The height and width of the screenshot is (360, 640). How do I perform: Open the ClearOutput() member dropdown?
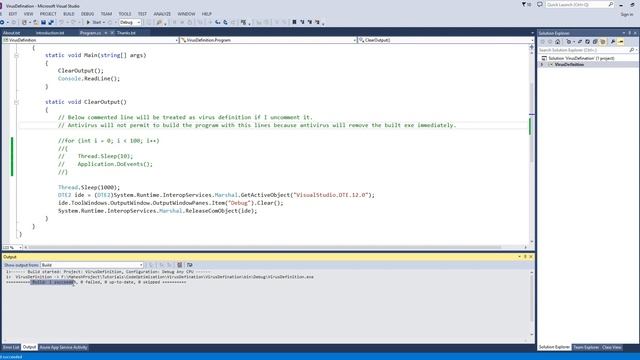coord(446,40)
